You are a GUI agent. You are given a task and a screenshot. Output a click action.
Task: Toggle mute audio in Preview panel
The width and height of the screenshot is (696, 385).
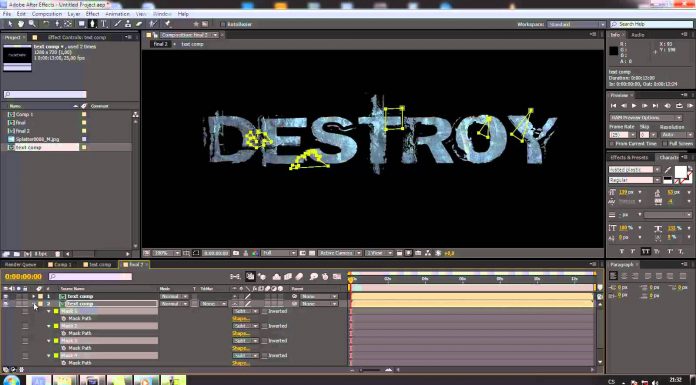coord(668,106)
